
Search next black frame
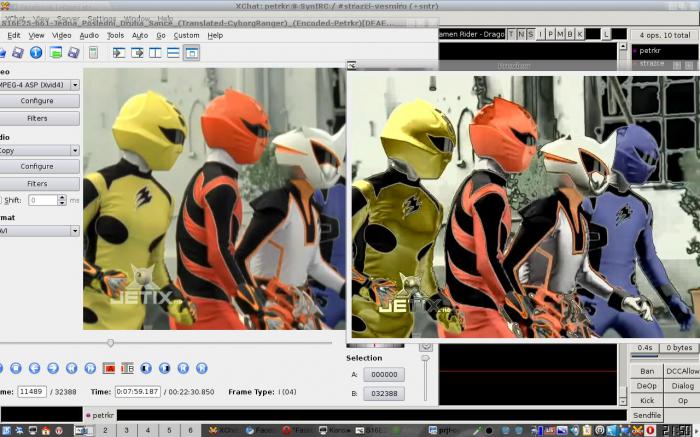pos(165,368)
